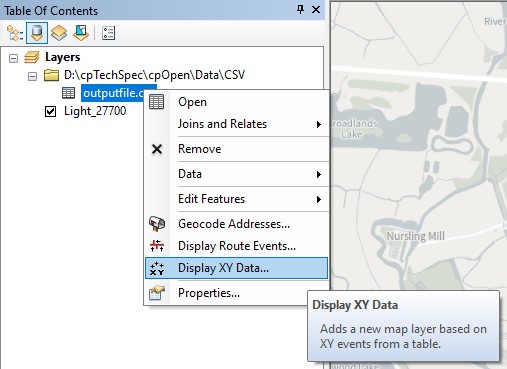Click the Display XY Data icon
Viewport: 507px width, 369px height.
[157, 268]
